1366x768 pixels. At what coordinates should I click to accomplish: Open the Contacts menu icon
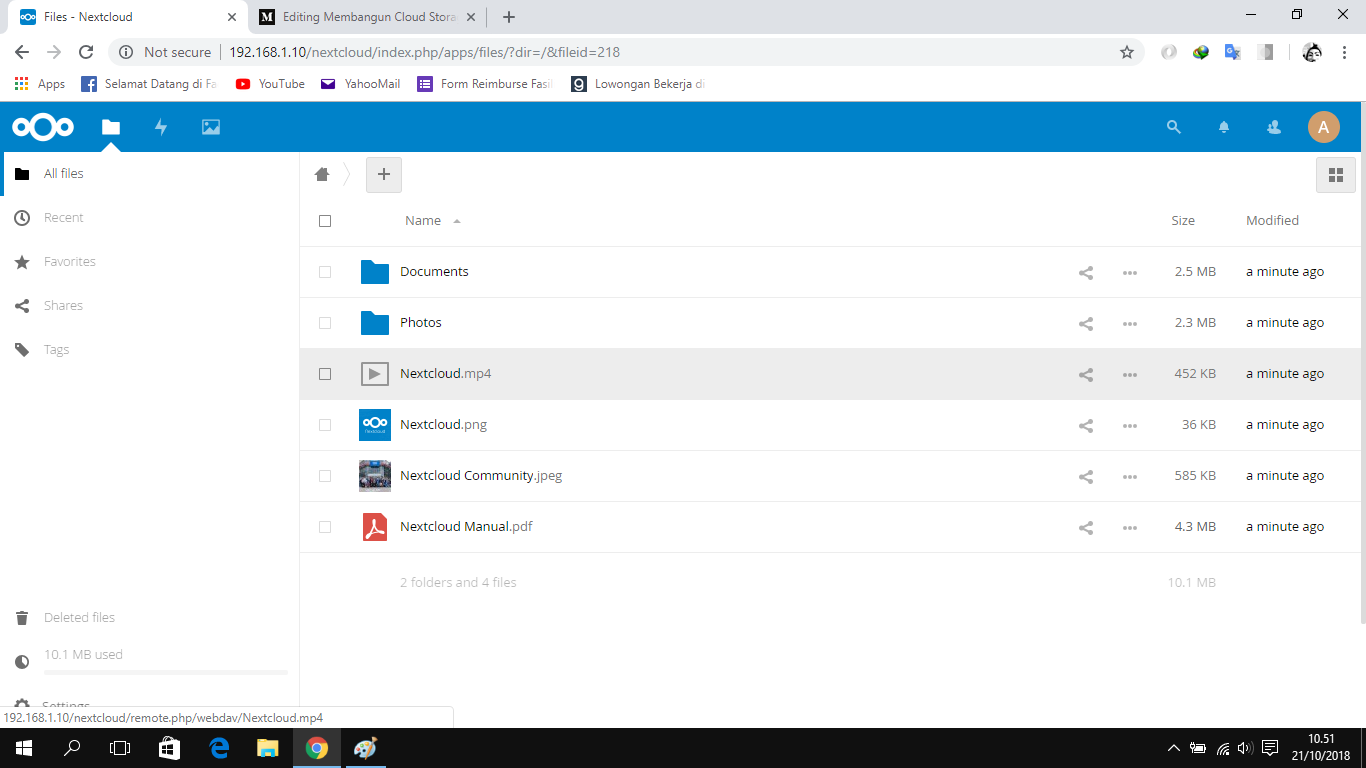[x=1274, y=127]
